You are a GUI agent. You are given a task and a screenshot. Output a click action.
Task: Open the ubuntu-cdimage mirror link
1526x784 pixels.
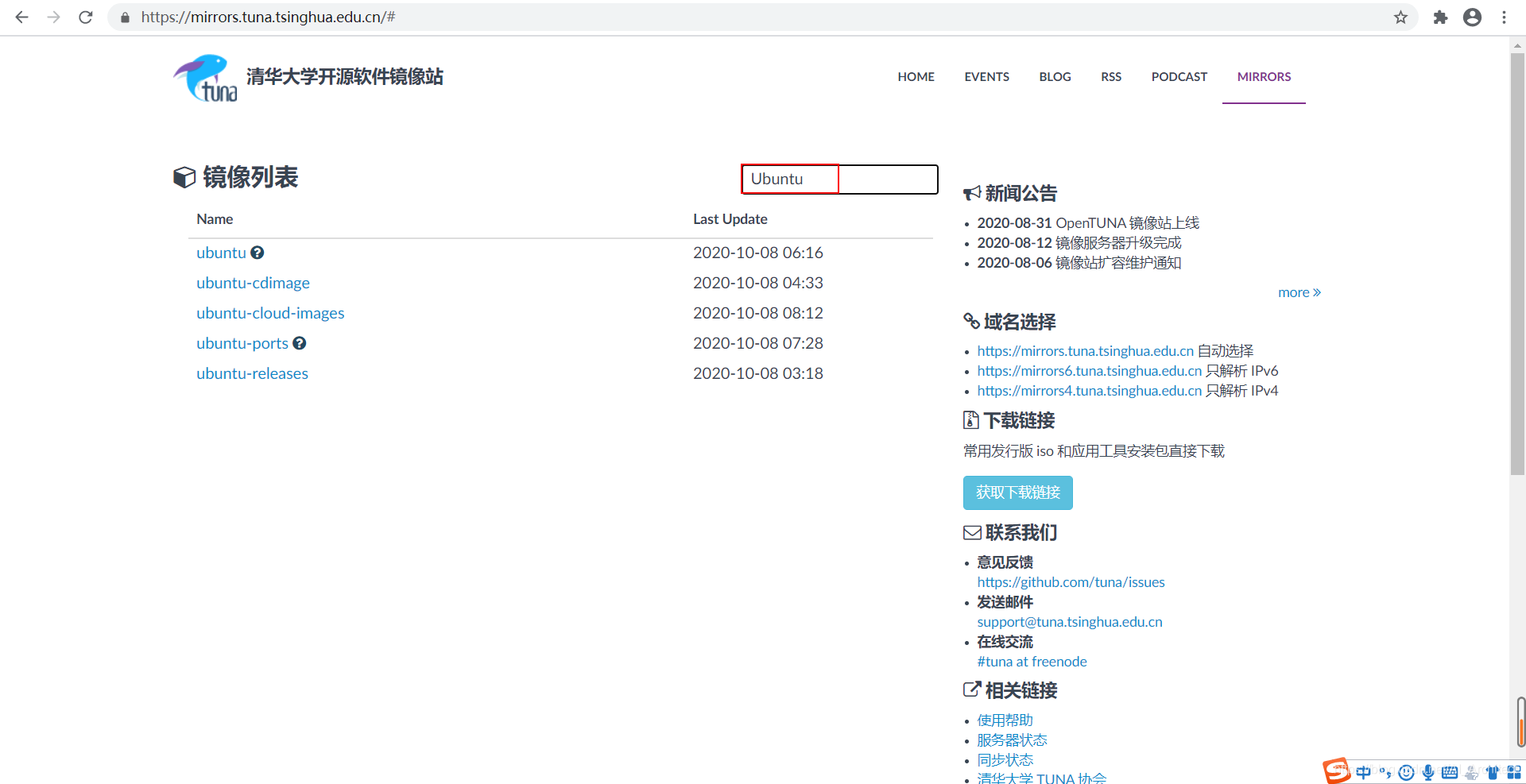(x=253, y=283)
